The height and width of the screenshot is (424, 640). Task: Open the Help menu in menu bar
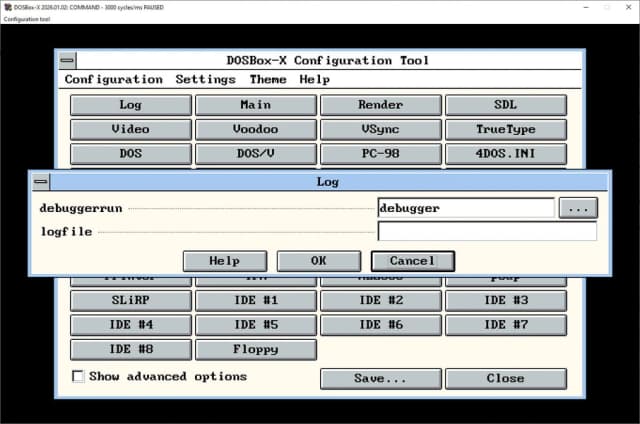(314, 79)
